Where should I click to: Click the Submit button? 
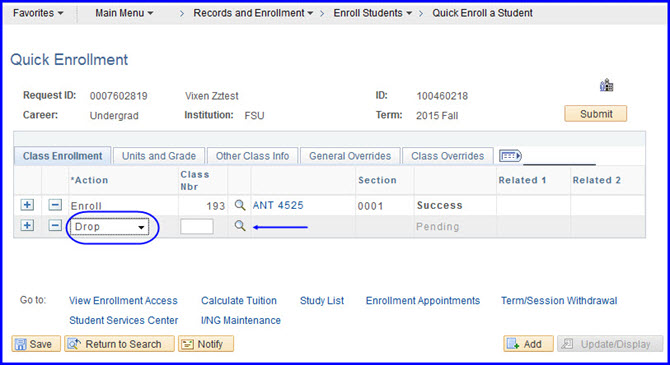point(596,114)
